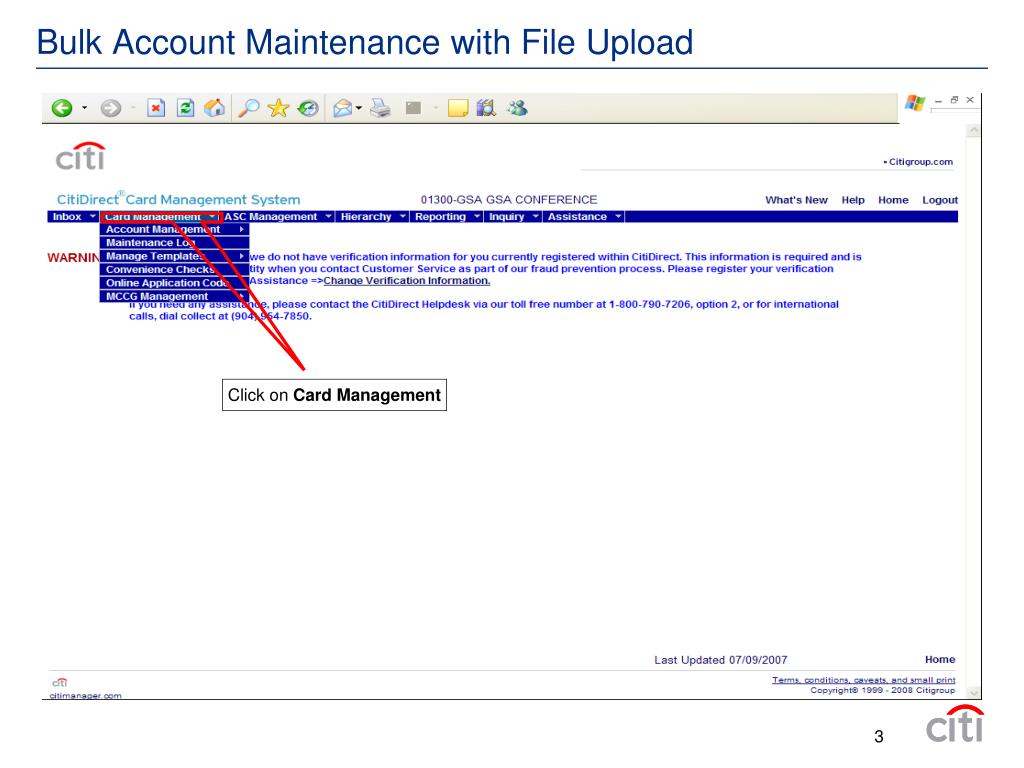Viewport: 1024px width, 768px height.
Task: Open Search magnifying glass icon
Action: pos(248,108)
